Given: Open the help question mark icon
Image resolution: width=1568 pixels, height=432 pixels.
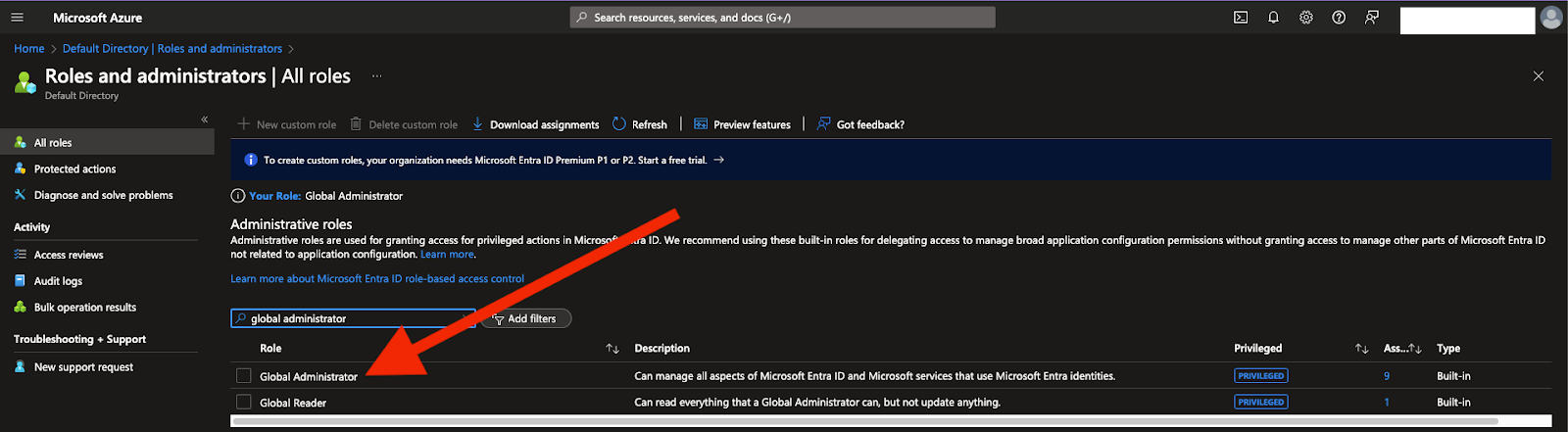Looking at the screenshot, I should [x=1339, y=18].
